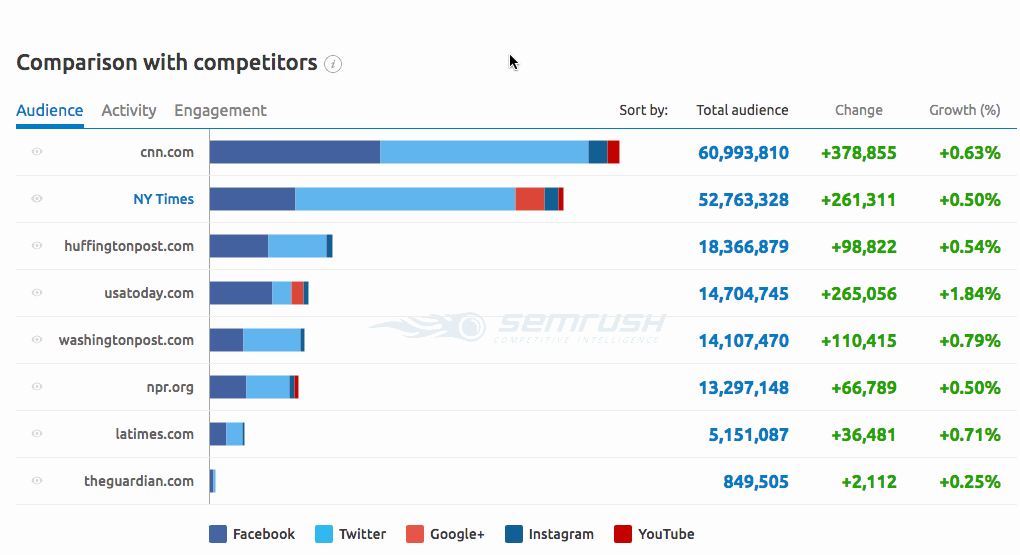Toggle the YouTube legend swatch
Viewport: 1020px width, 555px height.
[x=623, y=534]
